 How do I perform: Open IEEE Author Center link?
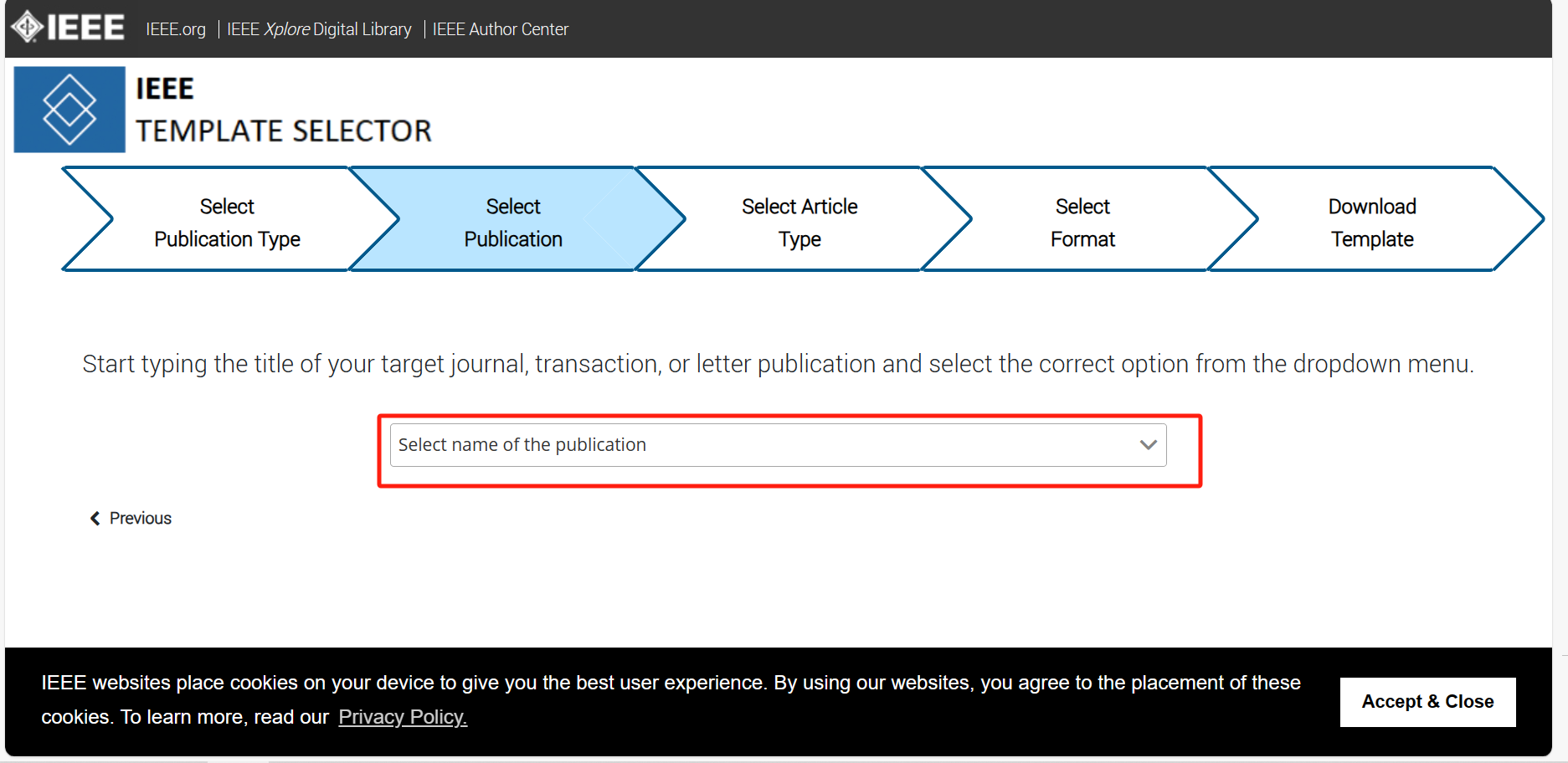pos(501,29)
